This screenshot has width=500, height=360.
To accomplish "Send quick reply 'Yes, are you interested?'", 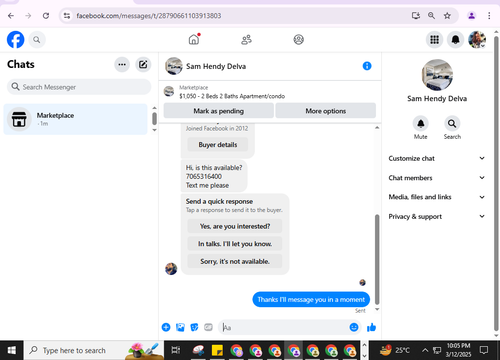I will (x=235, y=226).
